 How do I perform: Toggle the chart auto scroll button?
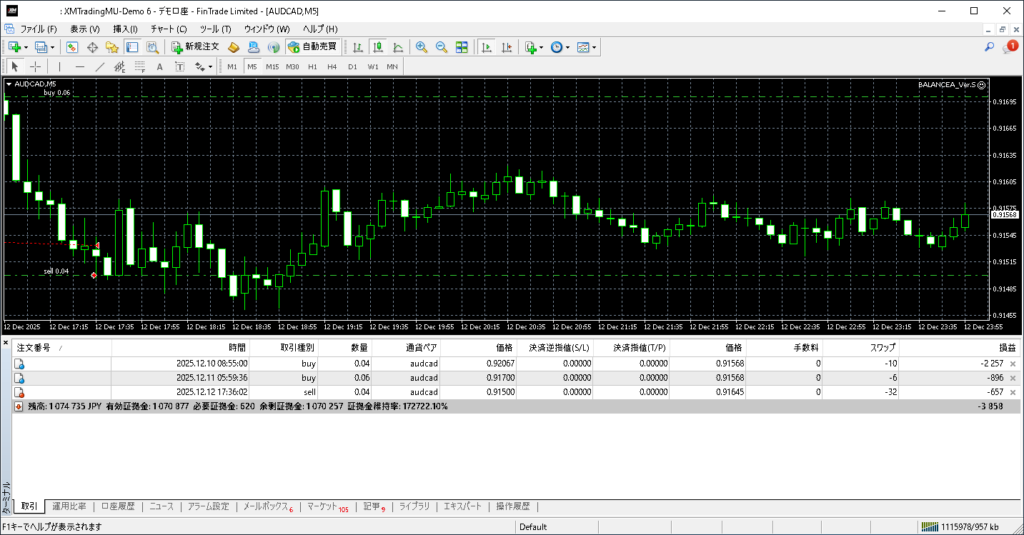click(486, 47)
